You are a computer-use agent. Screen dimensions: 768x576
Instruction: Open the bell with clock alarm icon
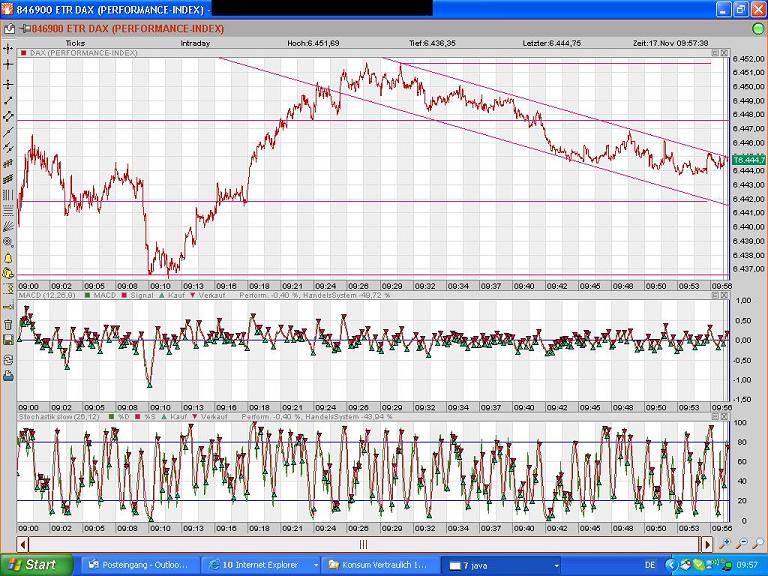click(8, 273)
